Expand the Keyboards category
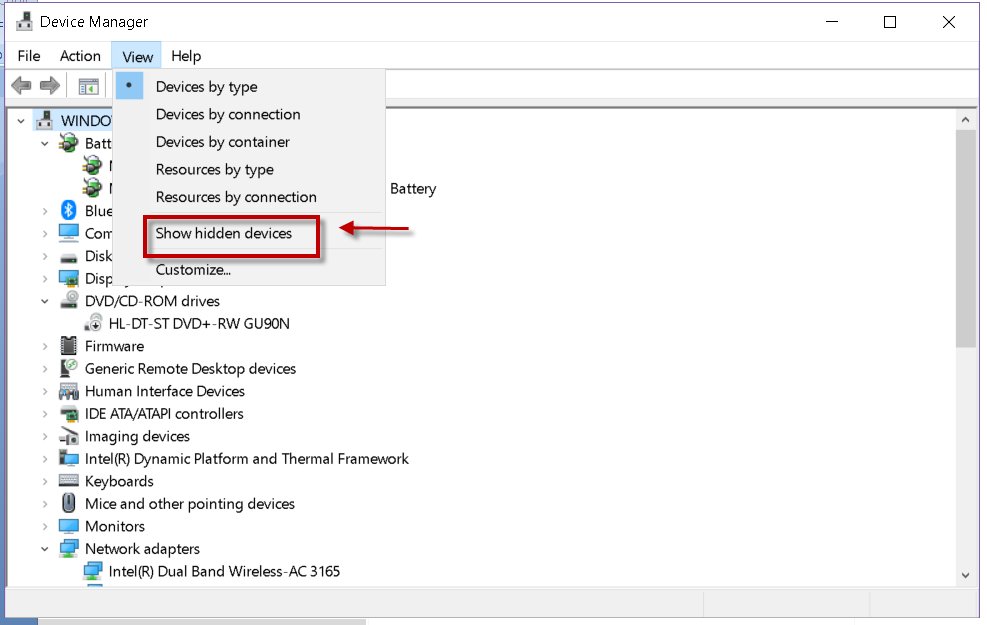Image resolution: width=987 pixels, height=625 pixels. click(x=45, y=481)
